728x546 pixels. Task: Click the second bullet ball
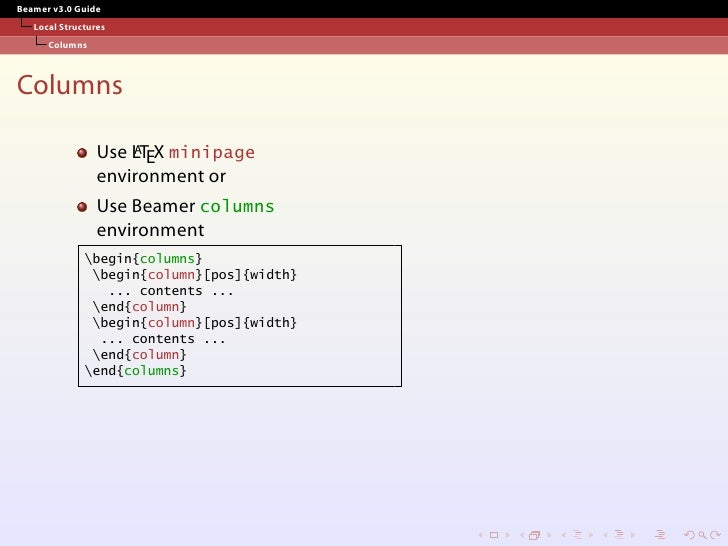coord(82,207)
